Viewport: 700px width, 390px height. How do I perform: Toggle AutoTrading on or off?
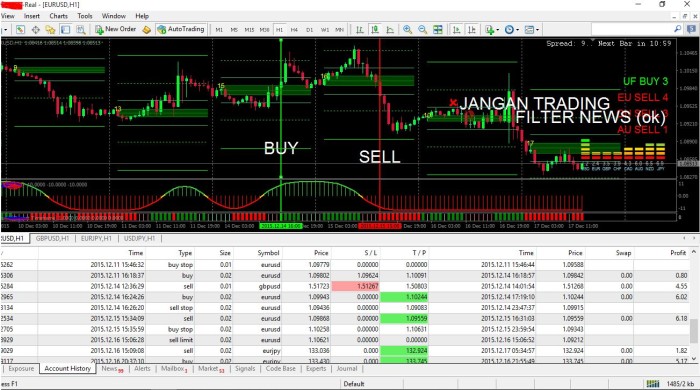click(181, 29)
